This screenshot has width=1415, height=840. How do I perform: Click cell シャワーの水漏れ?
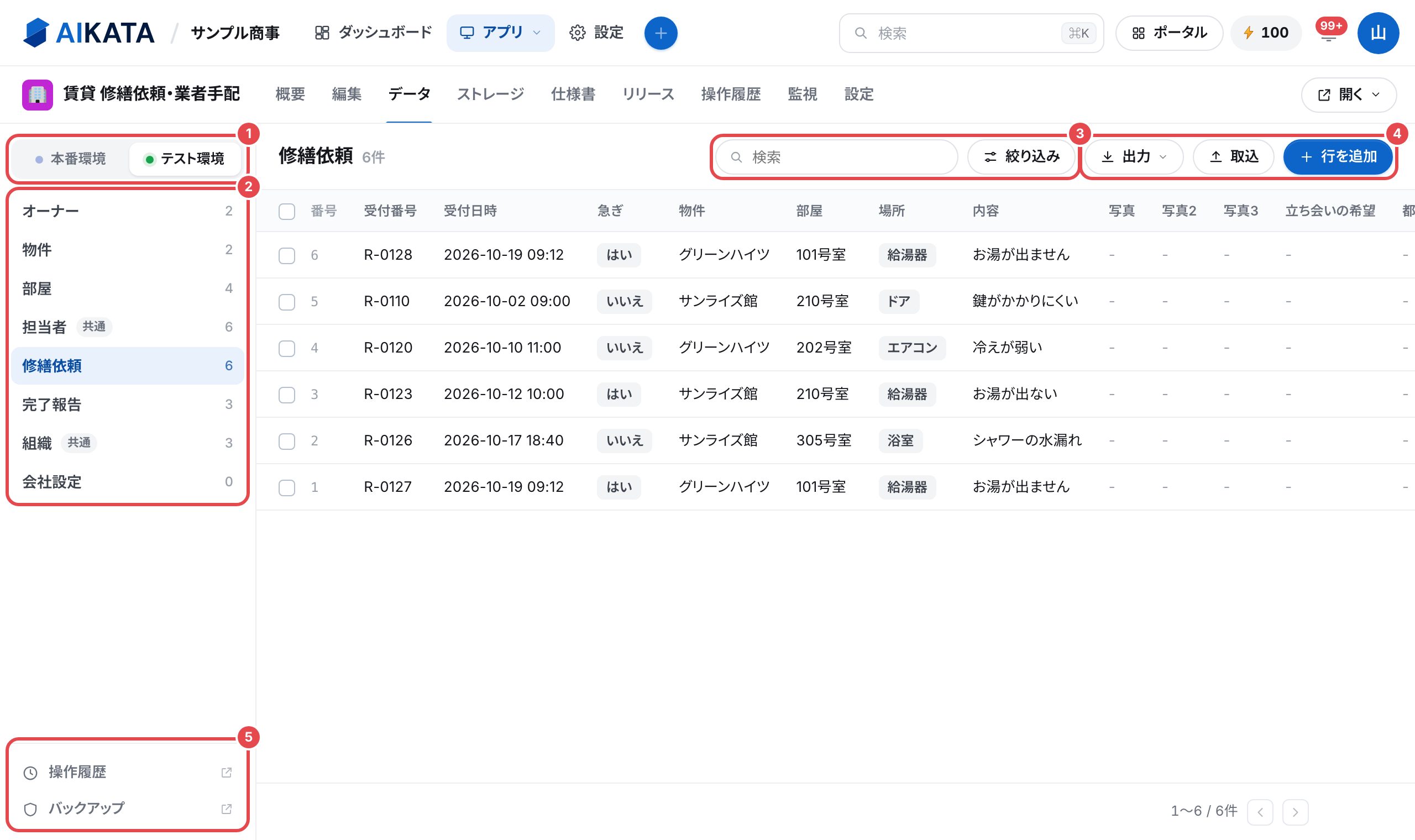click(x=1027, y=440)
